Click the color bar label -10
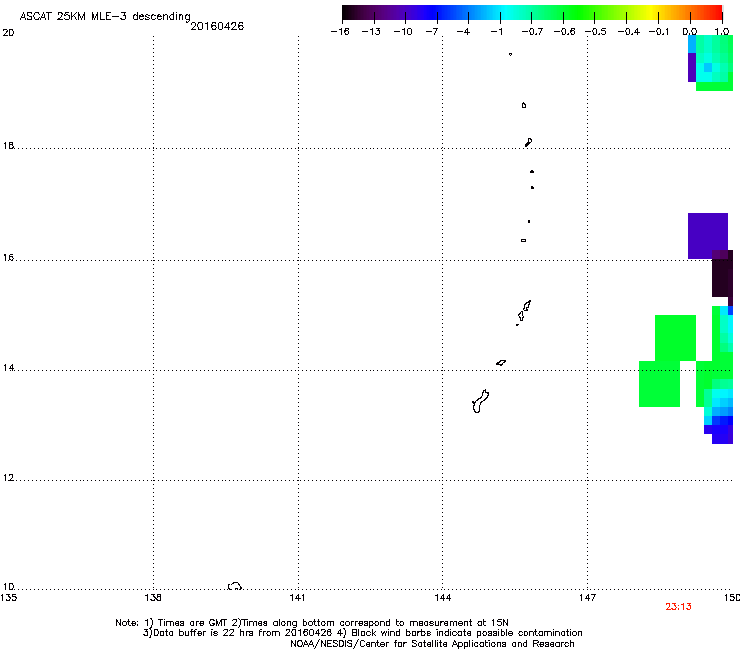The height and width of the screenshot is (650, 740). tap(403, 32)
